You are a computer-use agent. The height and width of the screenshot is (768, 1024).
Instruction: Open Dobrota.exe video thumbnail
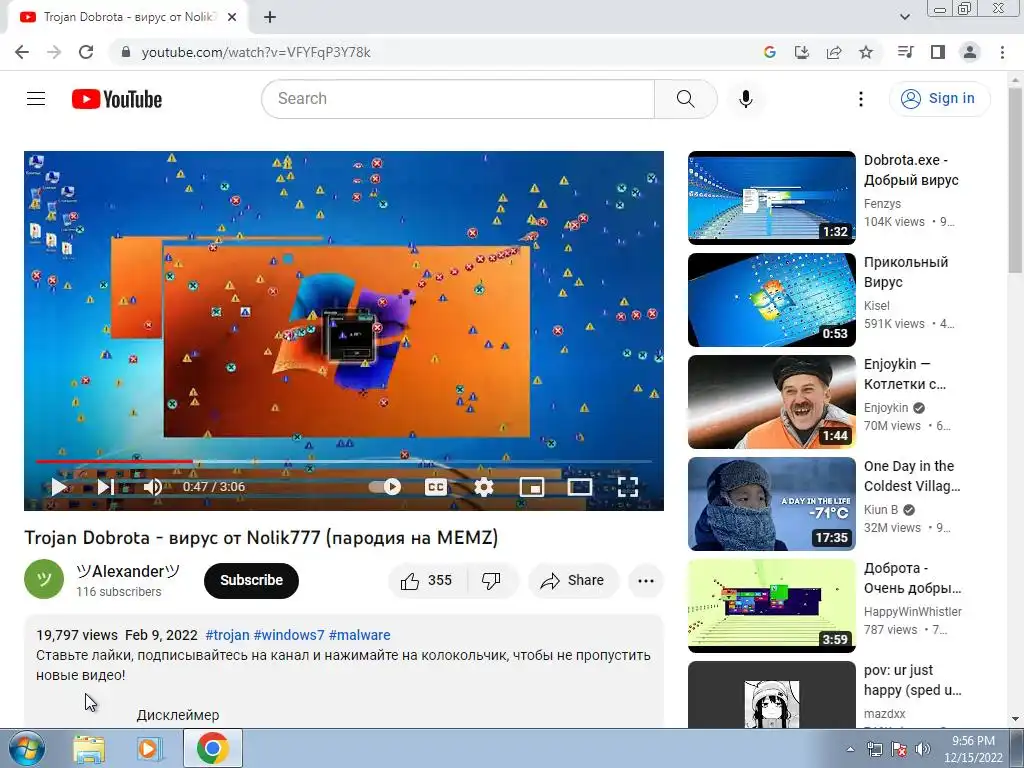tap(772, 198)
